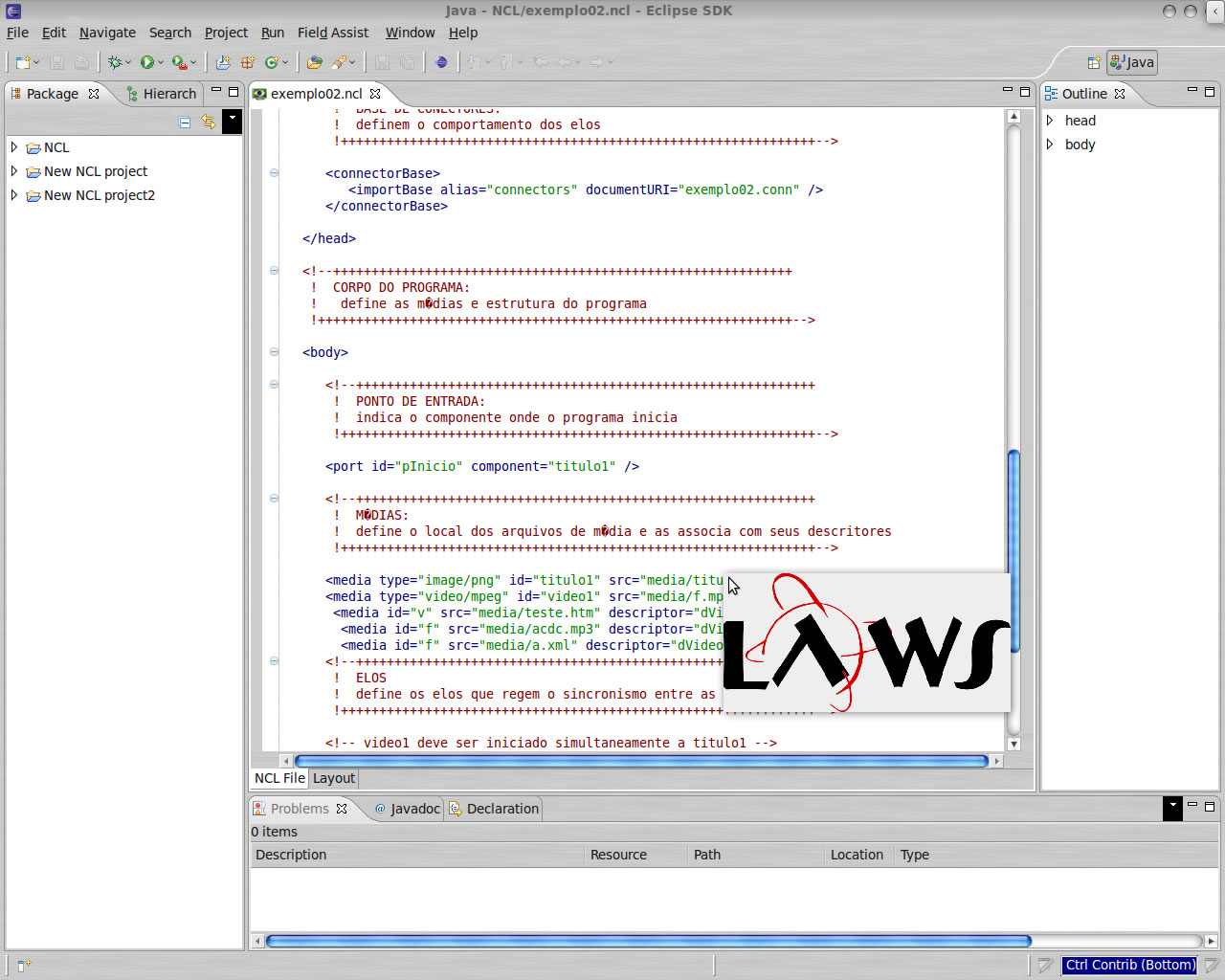The width and height of the screenshot is (1225, 980).
Task: Select New NCL project2 in the tree
Action: [99, 195]
